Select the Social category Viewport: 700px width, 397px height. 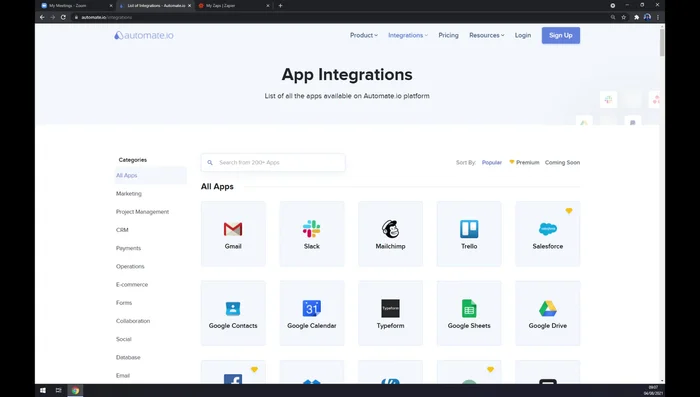tap(124, 339)
